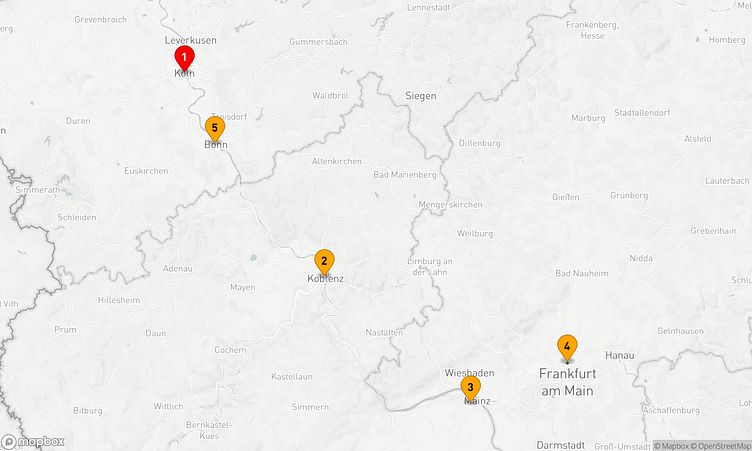752x451 pixels.
Task: Open the © Mapbox attribution link
Action: click(x=672, y=446)
